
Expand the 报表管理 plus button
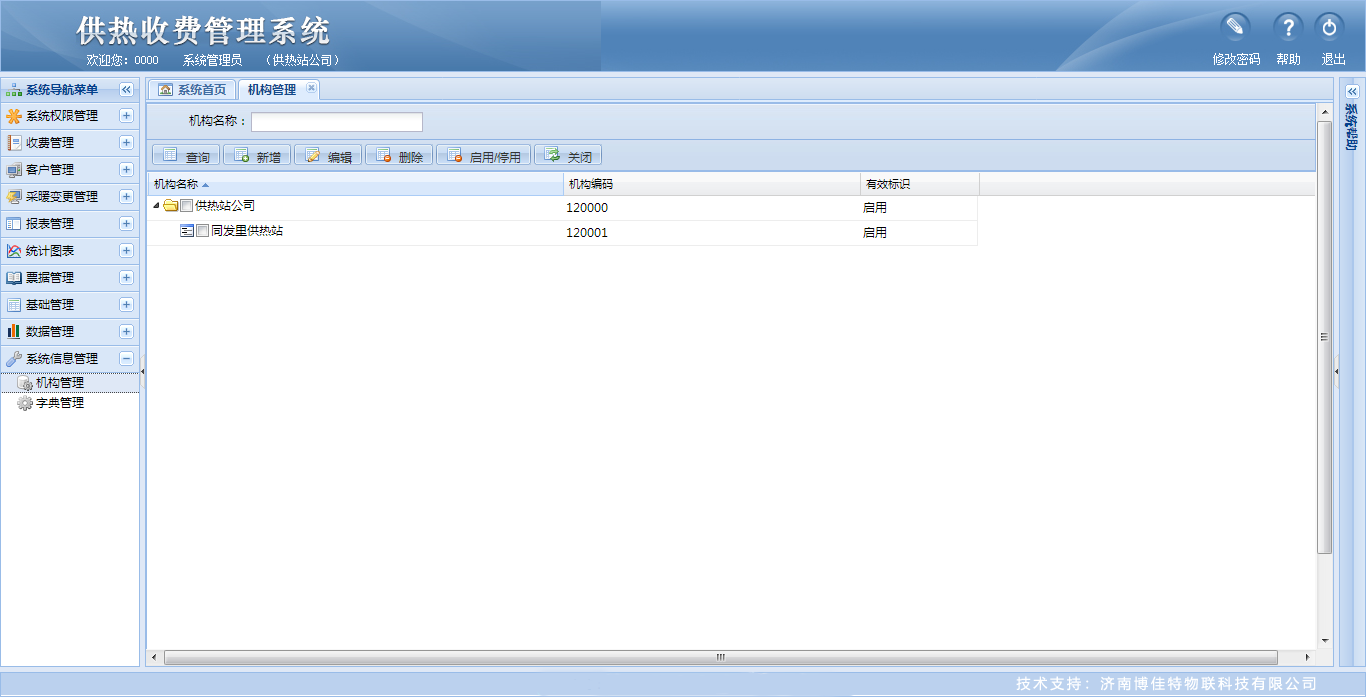(127, 224)
